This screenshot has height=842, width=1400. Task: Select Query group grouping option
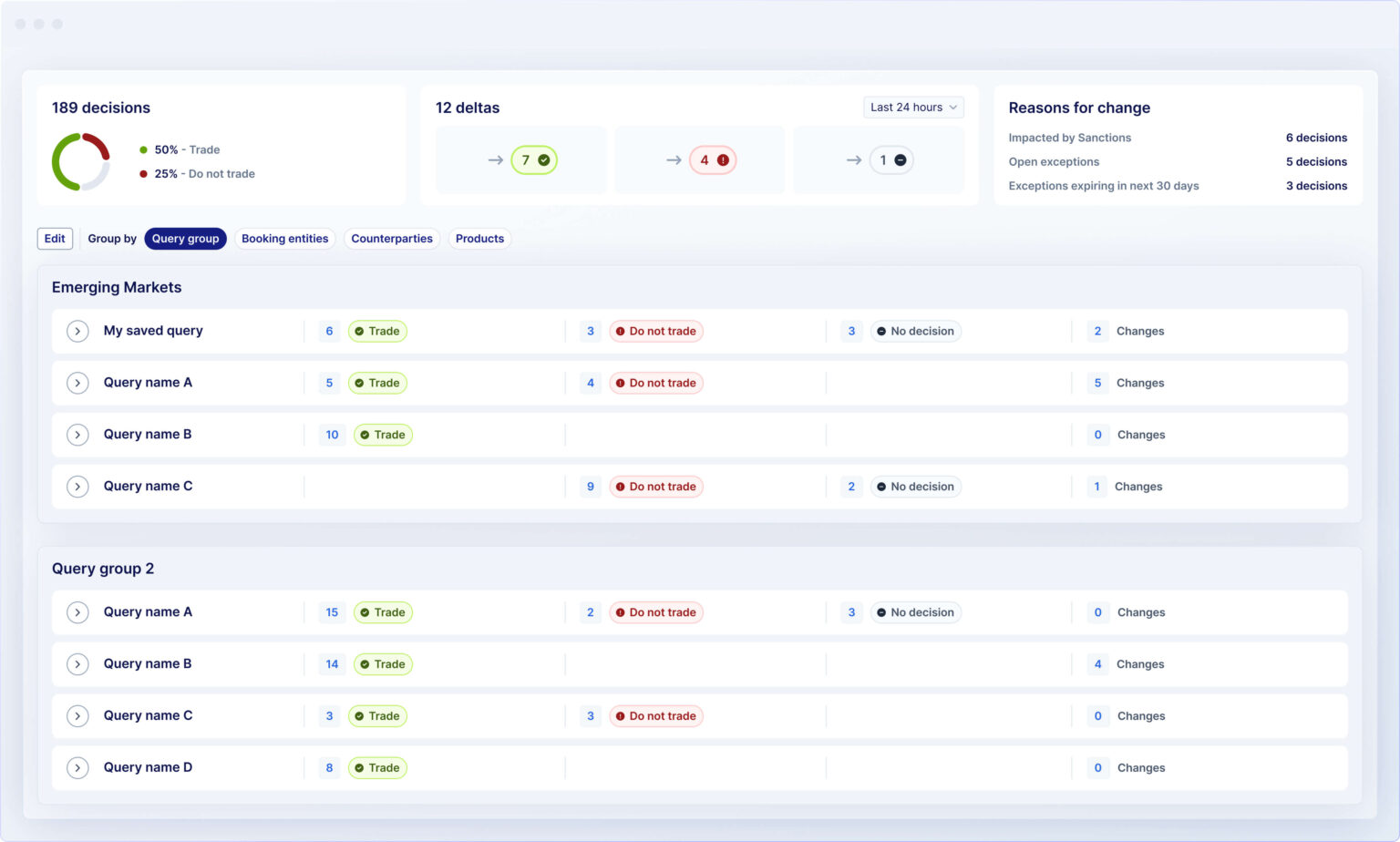tap(185, 239)
